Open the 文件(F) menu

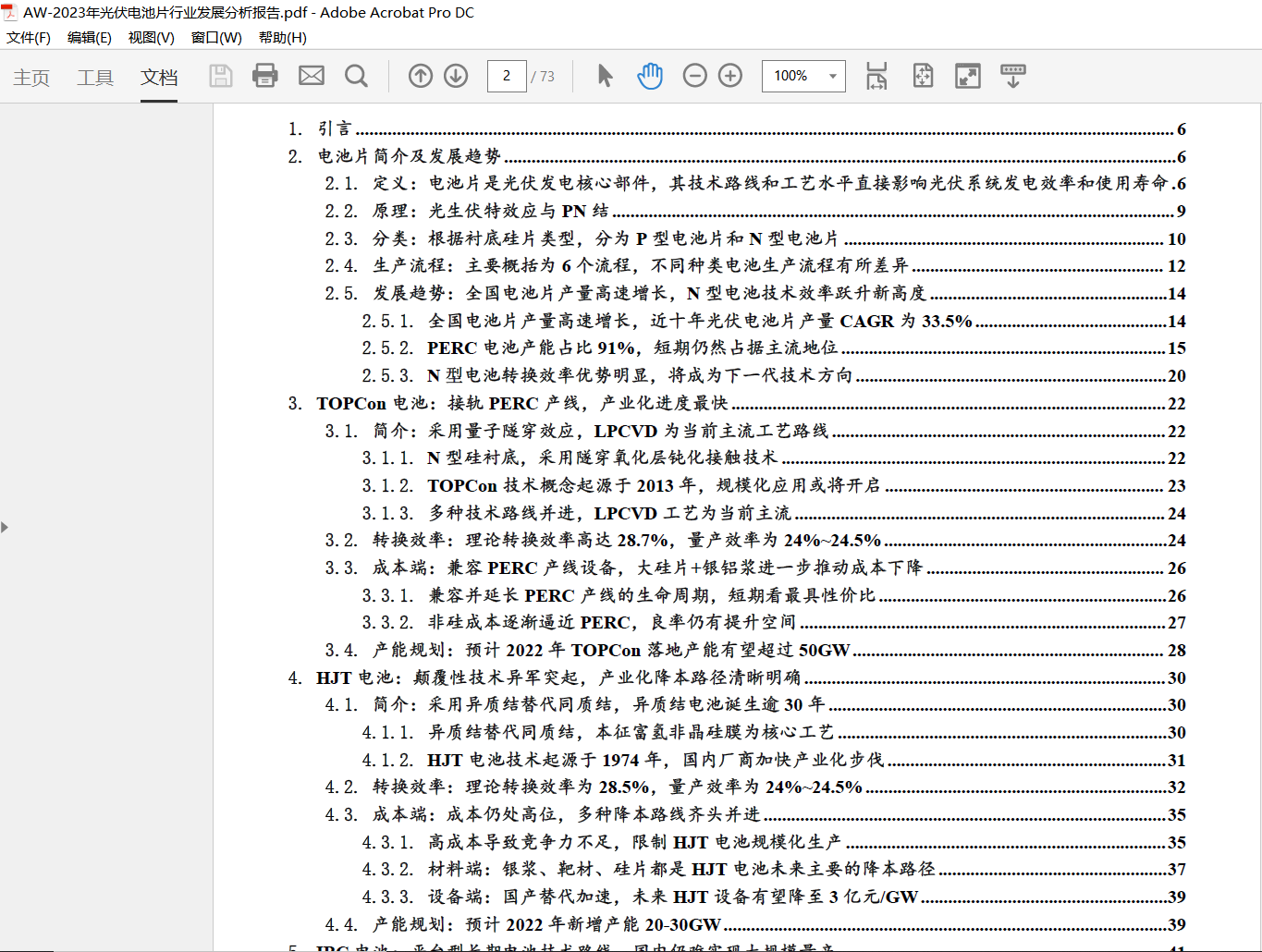(29, 38)
